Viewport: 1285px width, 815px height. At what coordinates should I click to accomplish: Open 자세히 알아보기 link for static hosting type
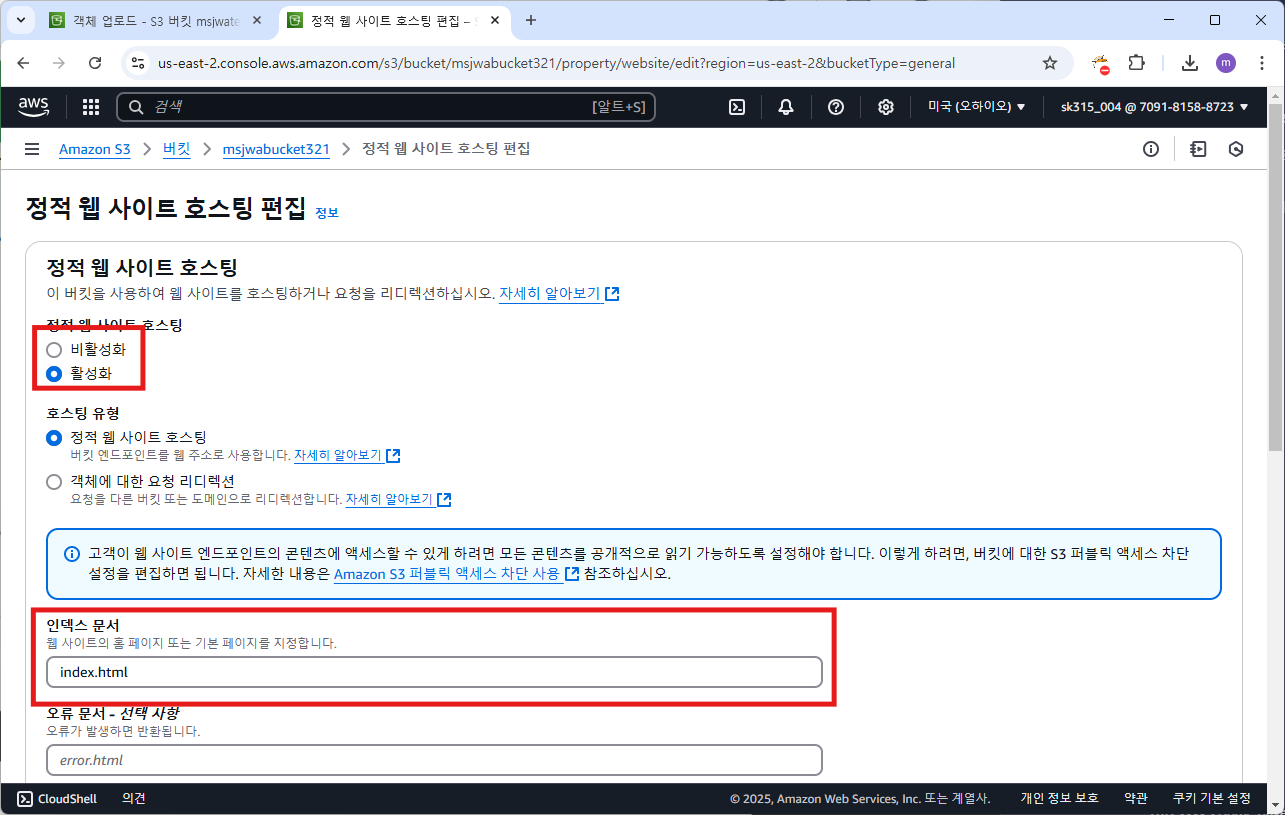(x=347, y=455)
